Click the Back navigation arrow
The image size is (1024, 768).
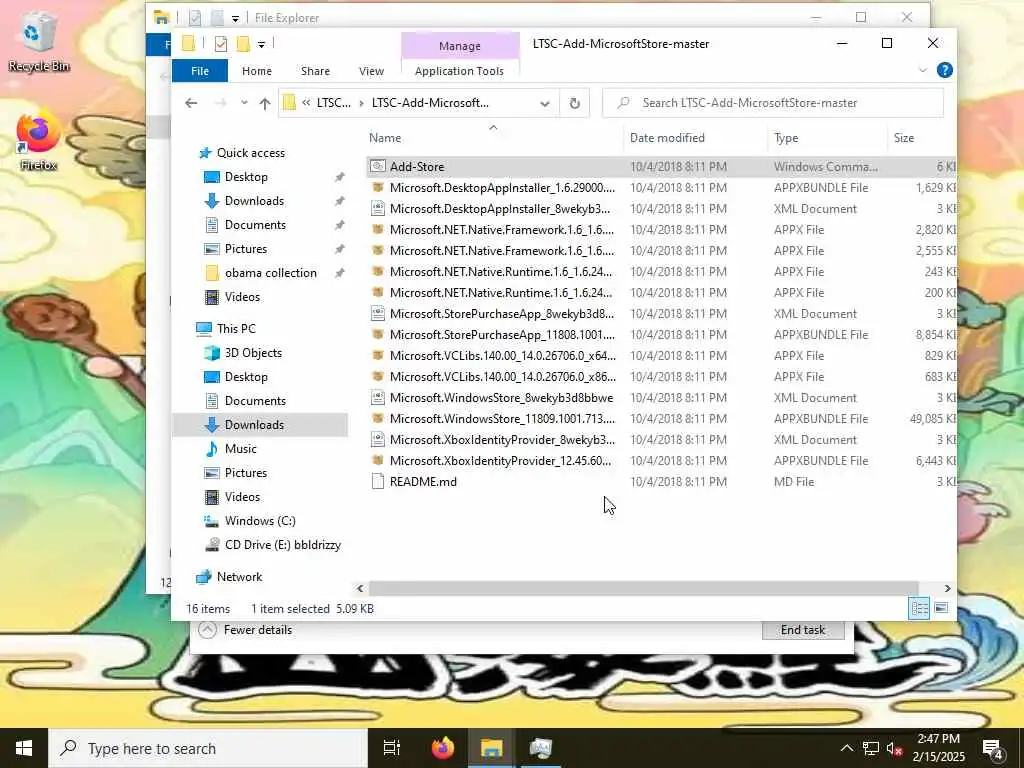click(x=191, y=103)
